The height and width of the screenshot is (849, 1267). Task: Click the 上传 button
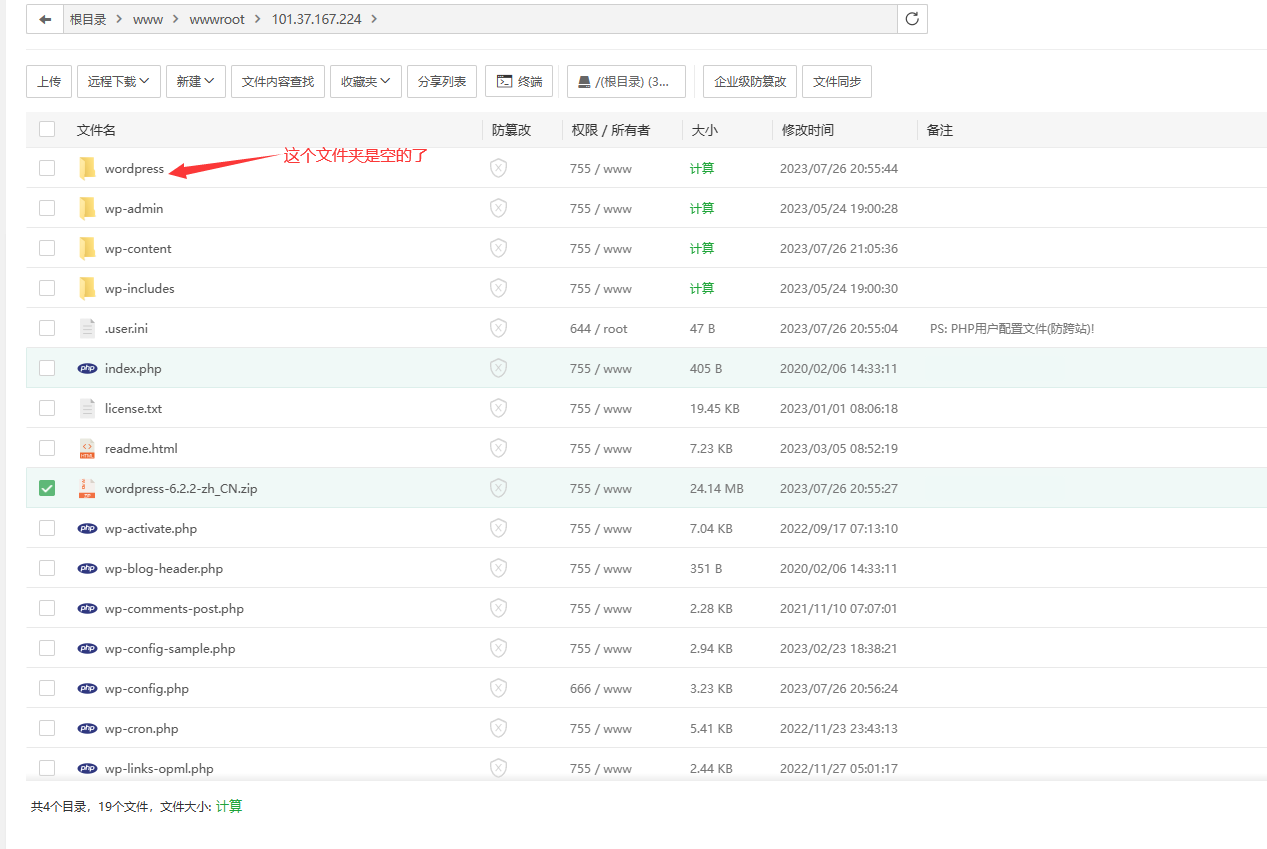[49, 81]
